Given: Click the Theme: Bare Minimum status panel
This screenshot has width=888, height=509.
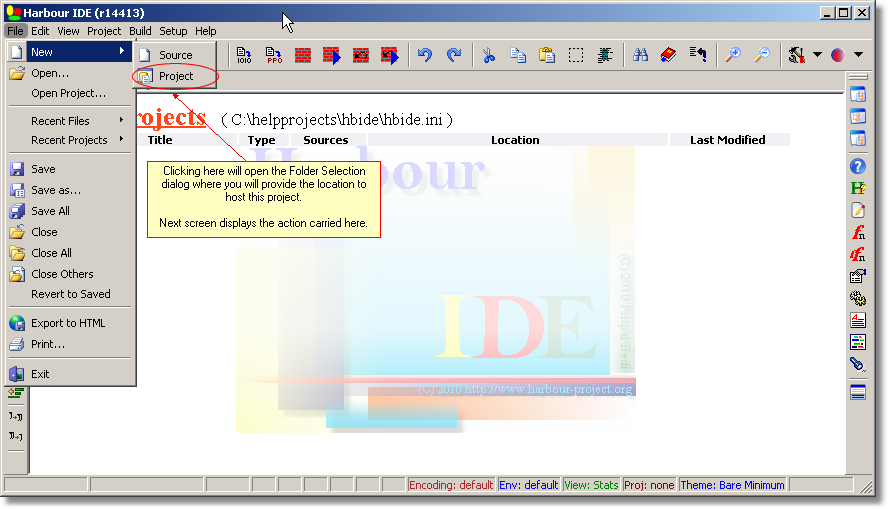Looking at the screenshot, I should pos(732,485).
